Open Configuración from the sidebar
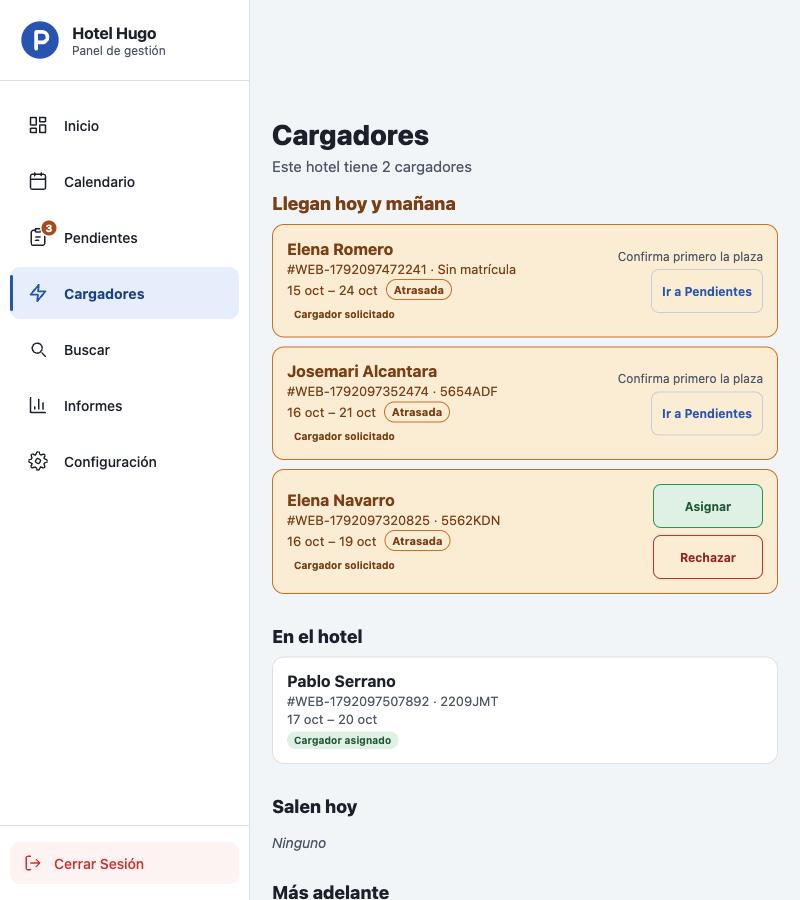The height and width of the screenshot is (900, 800). [x=125, y=461]
